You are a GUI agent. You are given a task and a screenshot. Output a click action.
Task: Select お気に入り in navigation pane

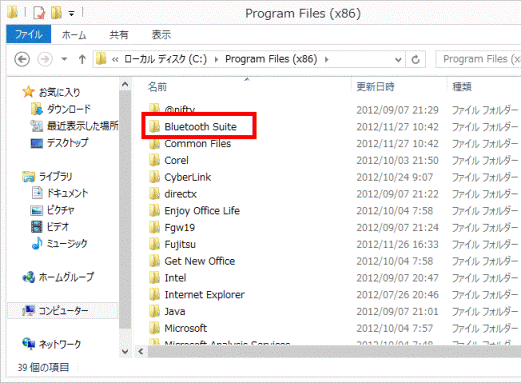[x=60, y=92]
